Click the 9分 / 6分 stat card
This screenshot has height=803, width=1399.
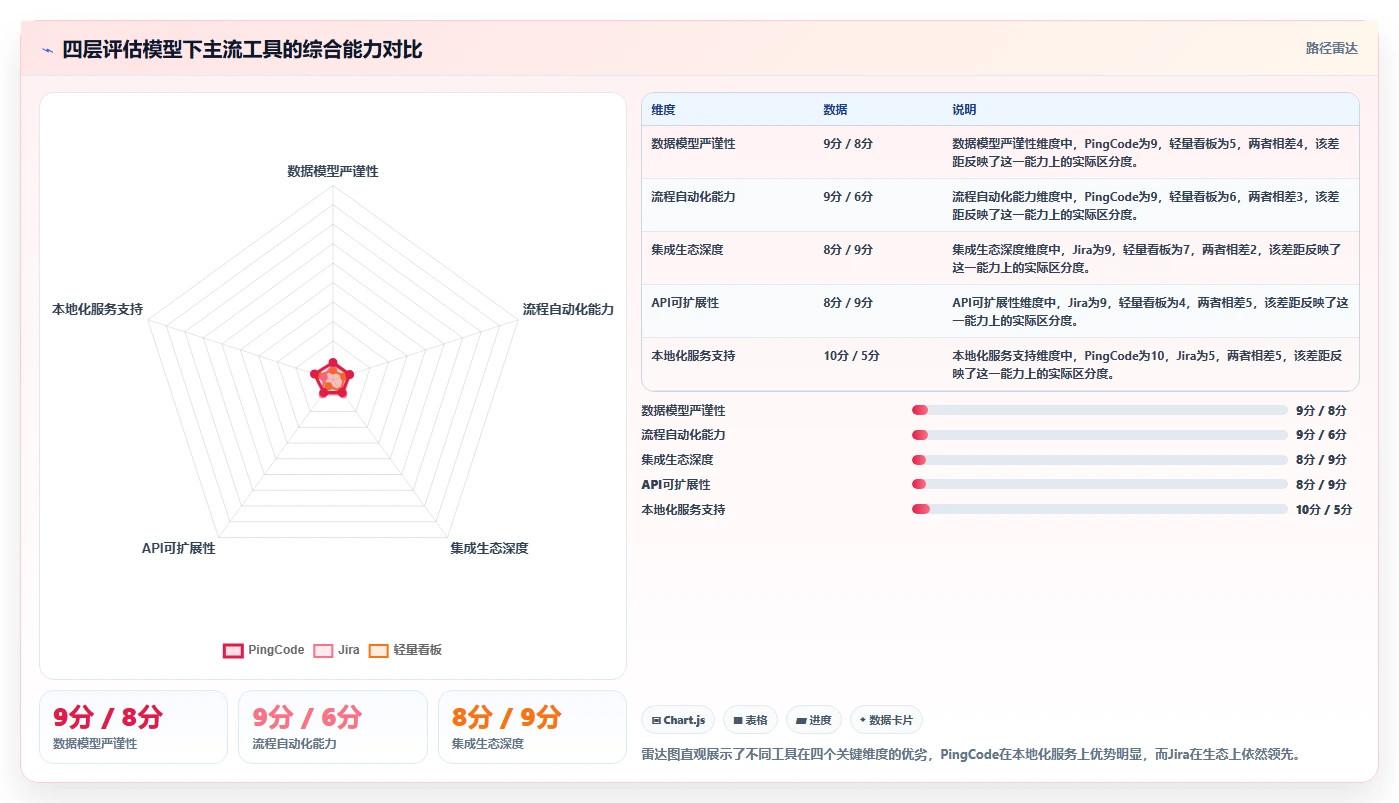(x=333, y=727)
